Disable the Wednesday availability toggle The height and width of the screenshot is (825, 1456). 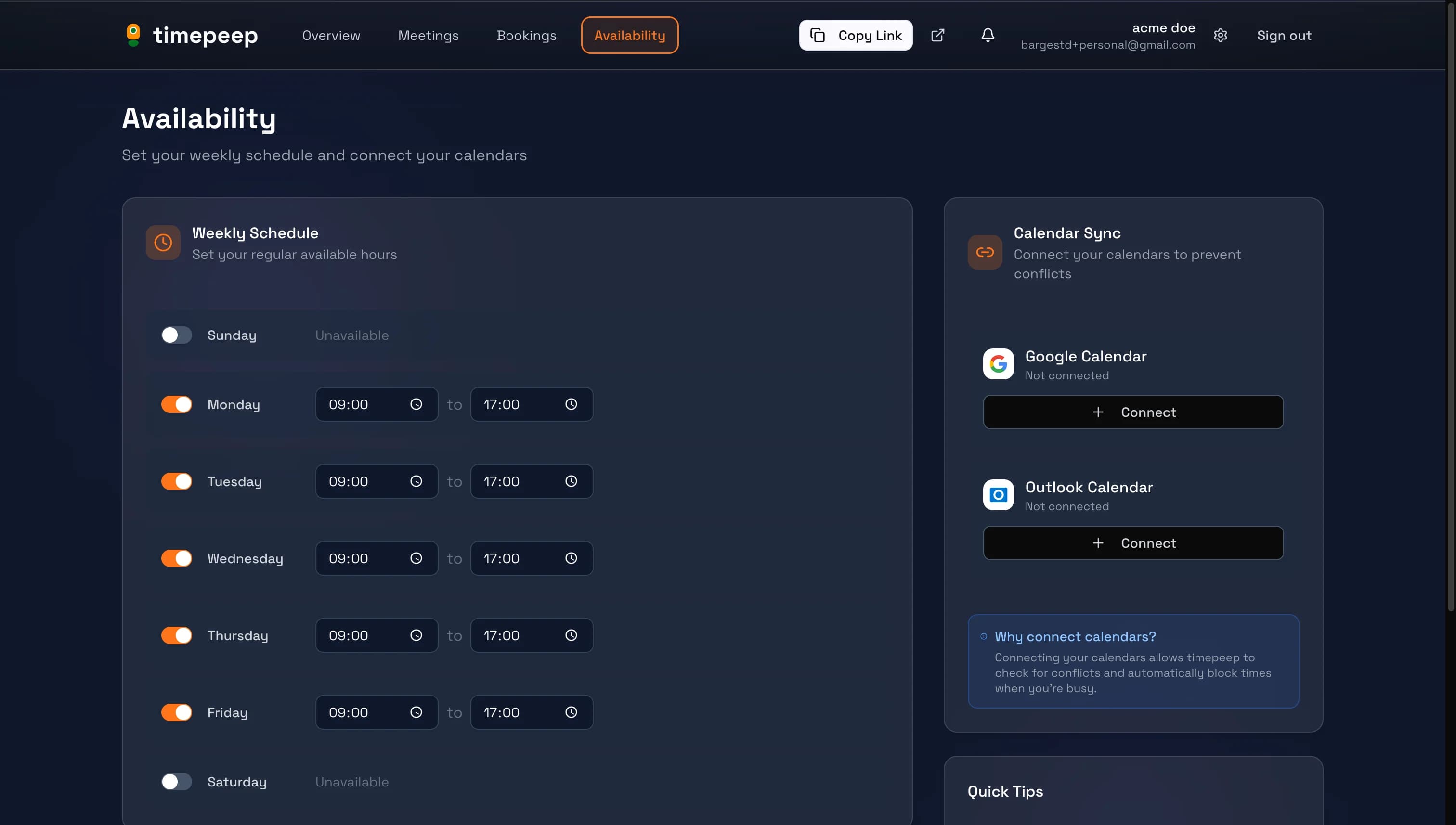point(176,558)
